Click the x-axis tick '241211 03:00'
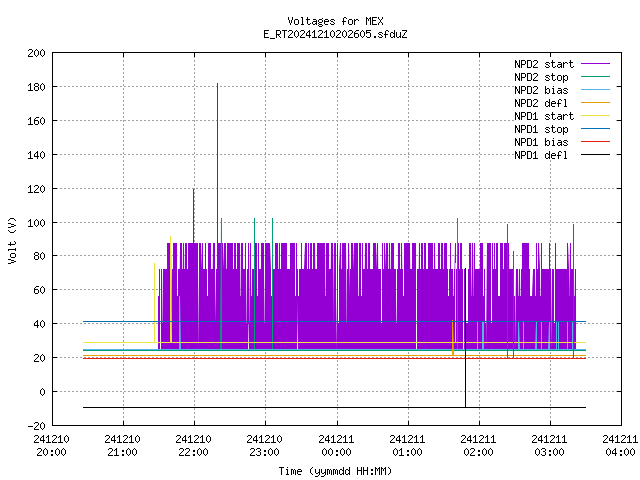The image size is (640, 480). click(x=549, y=446)
